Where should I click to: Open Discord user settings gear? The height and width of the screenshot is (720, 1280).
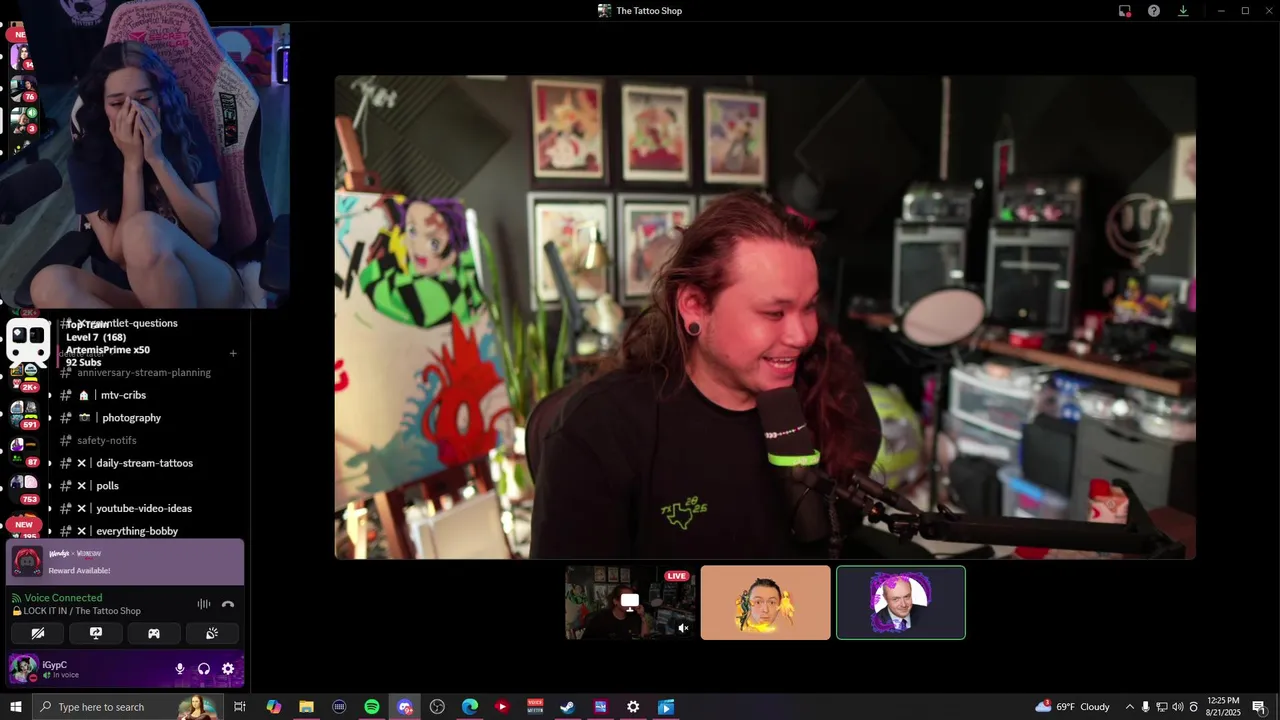(x=228, y=669)
